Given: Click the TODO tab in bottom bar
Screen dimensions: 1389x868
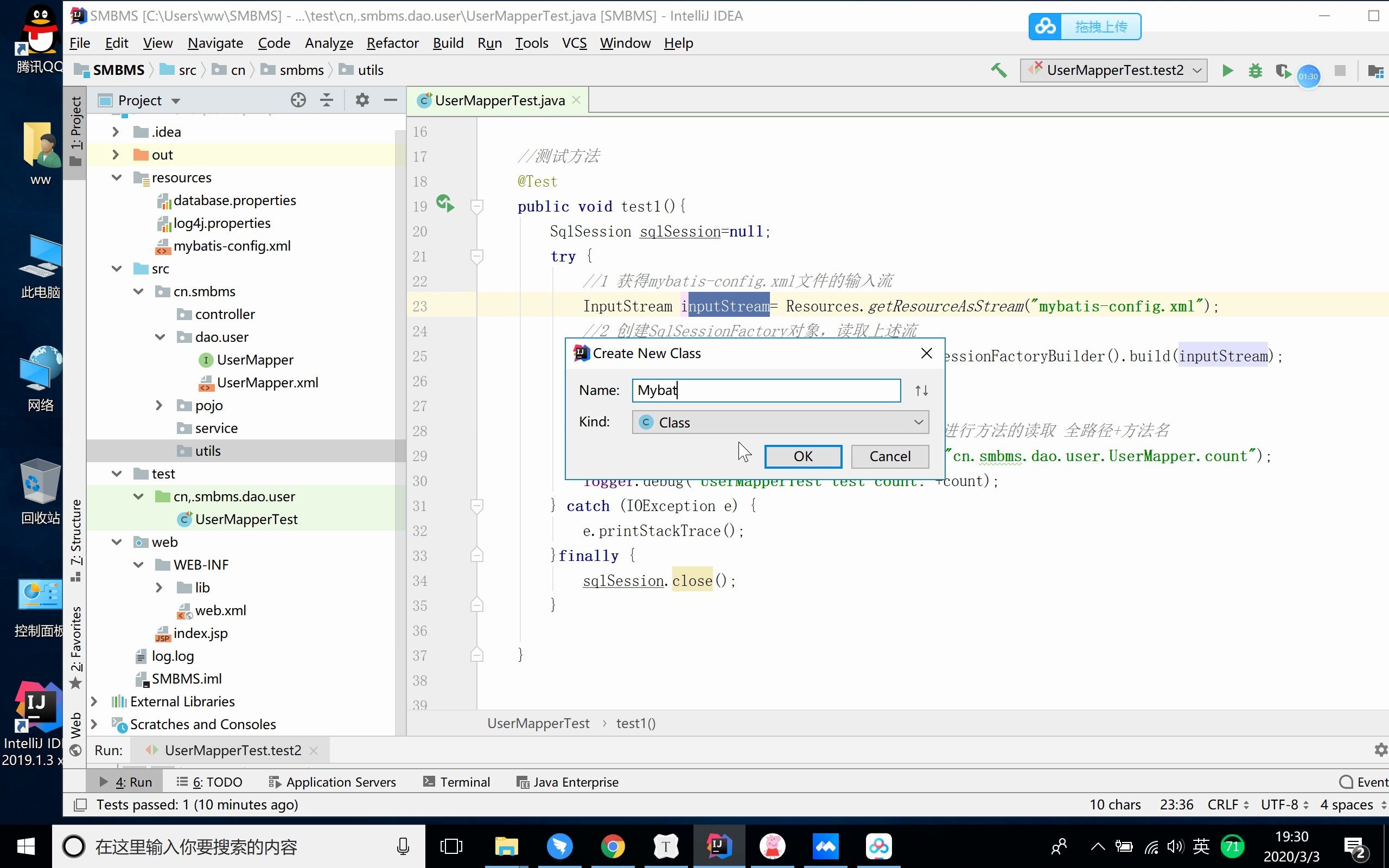Looking at the screenshot, I should click(213, 781).
